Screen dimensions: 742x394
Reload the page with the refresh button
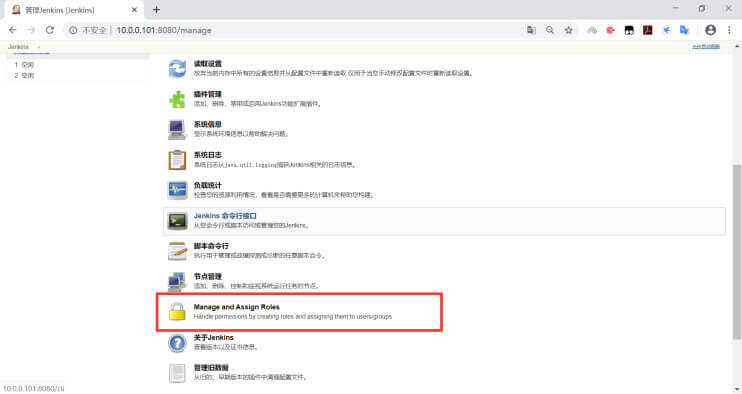pyautogui.click(x=50, y=30)
